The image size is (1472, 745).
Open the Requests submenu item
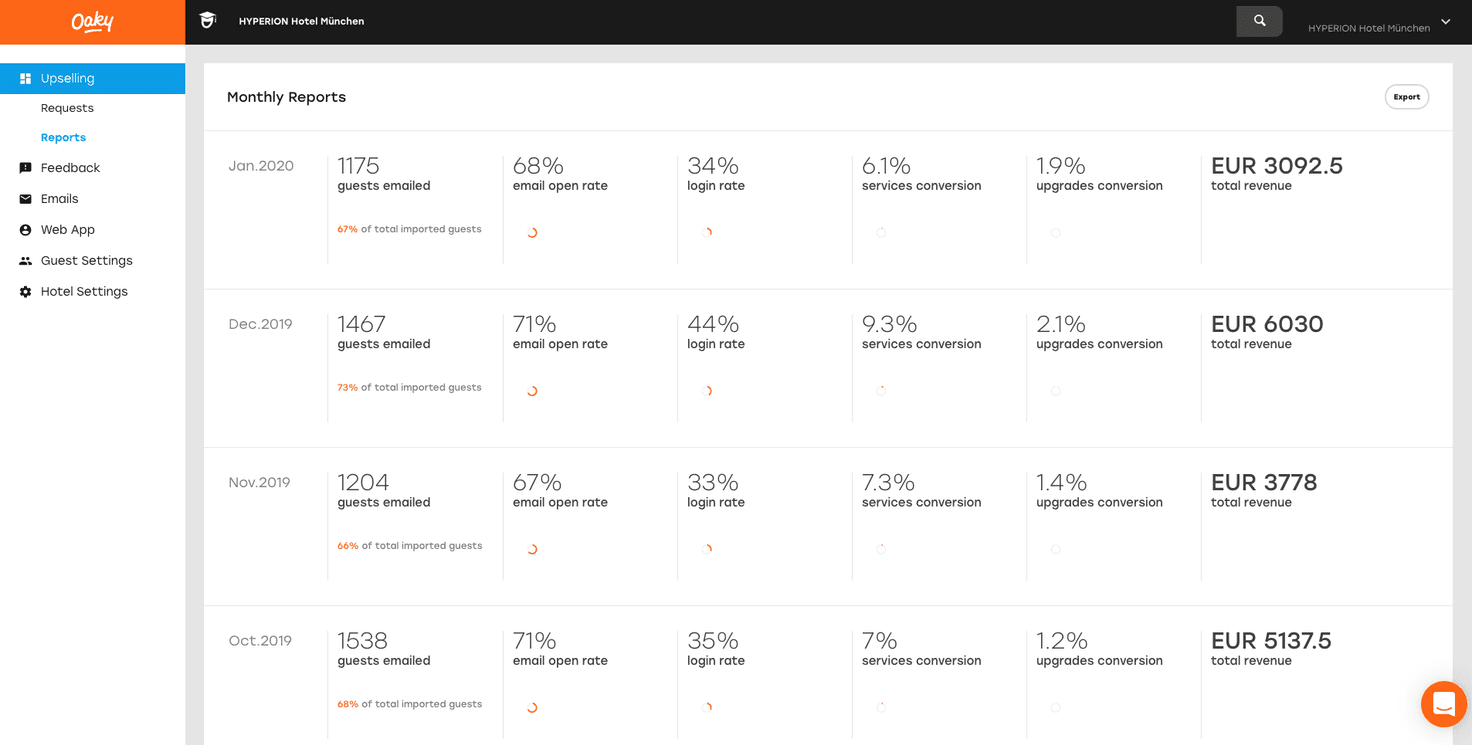(67, 108)
